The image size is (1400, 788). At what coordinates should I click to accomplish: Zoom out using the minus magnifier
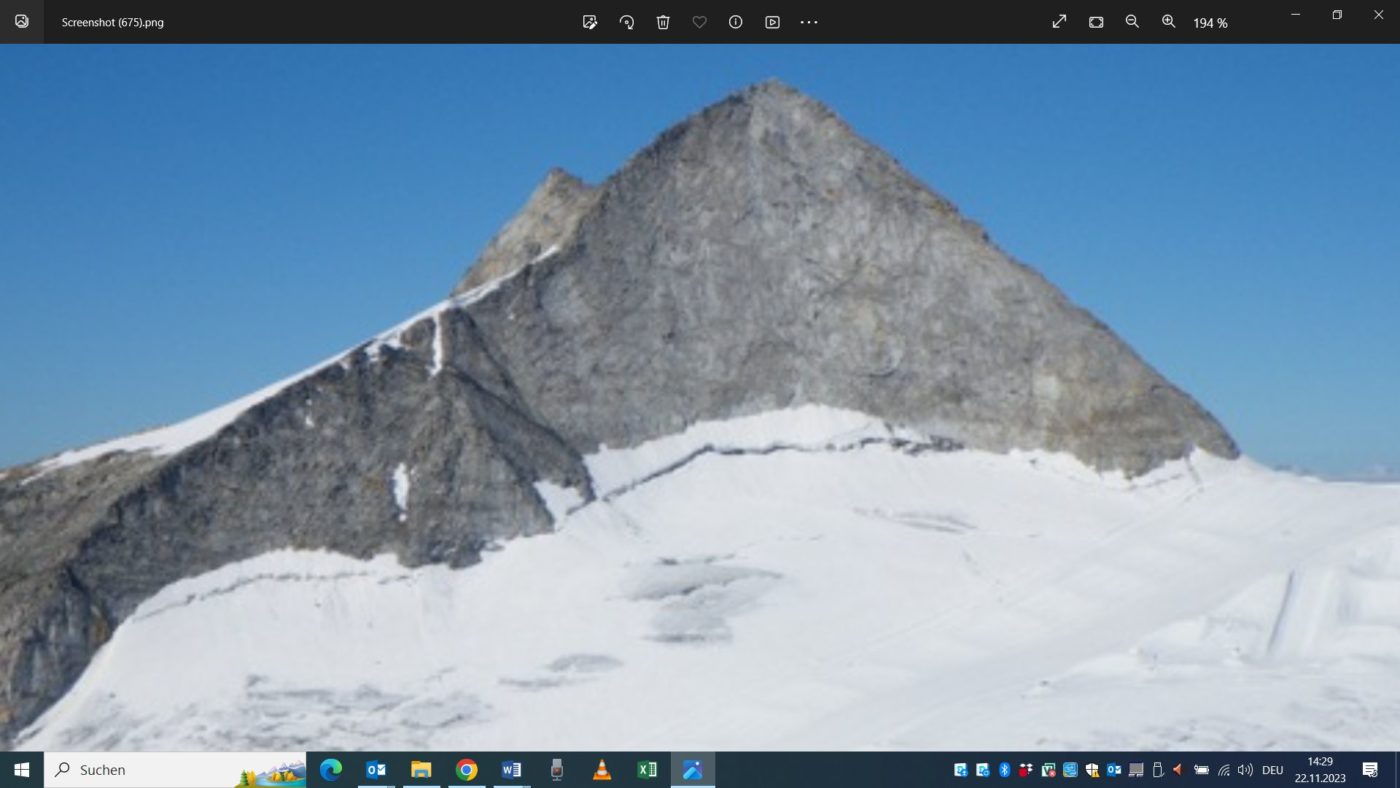(x=1132, y=22)
